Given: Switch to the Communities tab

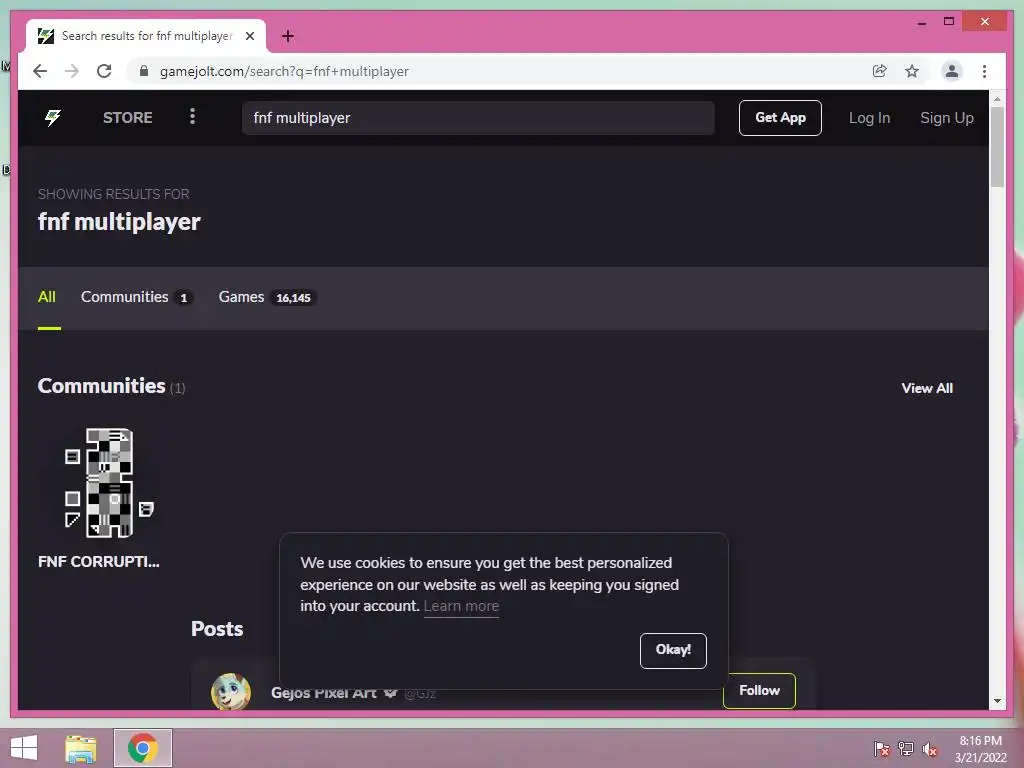Looking at the screenshot, I should (136, 297).
